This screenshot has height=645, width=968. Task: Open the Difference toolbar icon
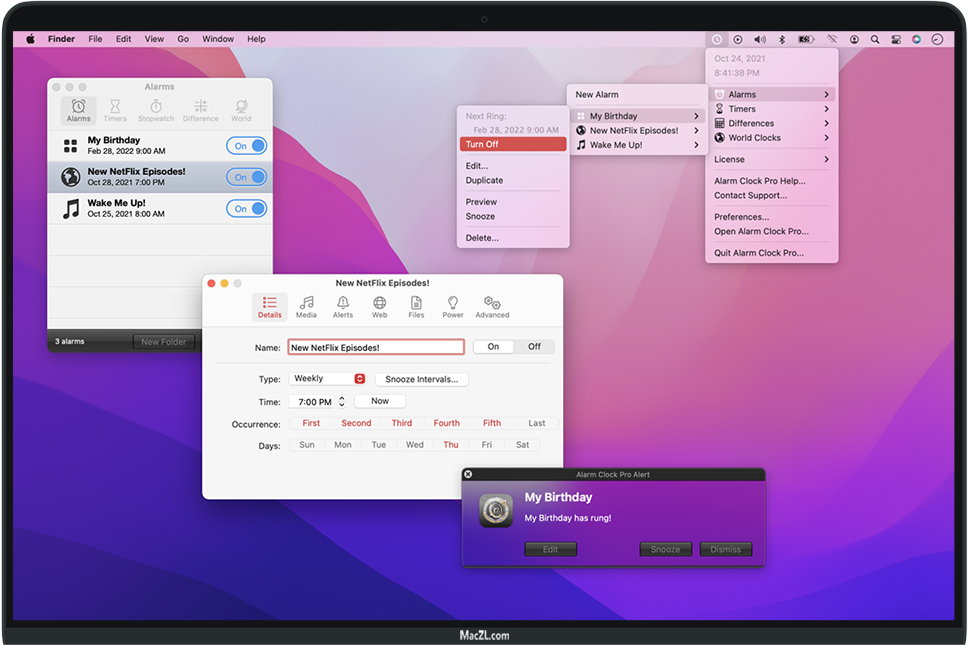(200, 109)
